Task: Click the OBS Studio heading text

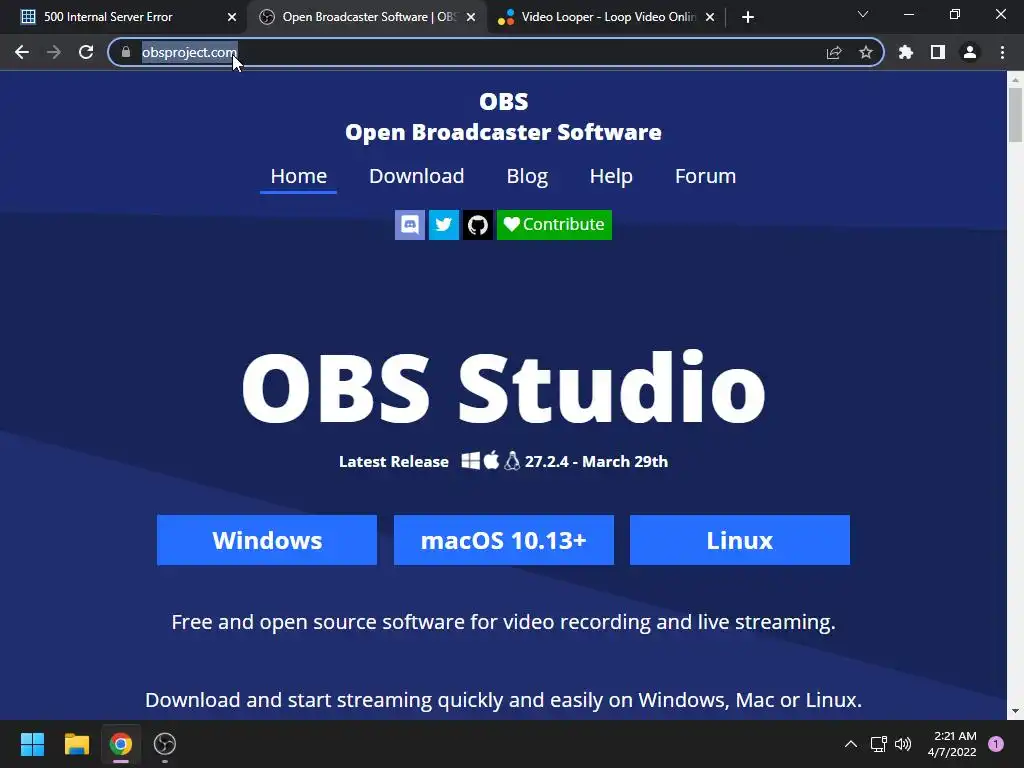Action: (x=504, y=389)
